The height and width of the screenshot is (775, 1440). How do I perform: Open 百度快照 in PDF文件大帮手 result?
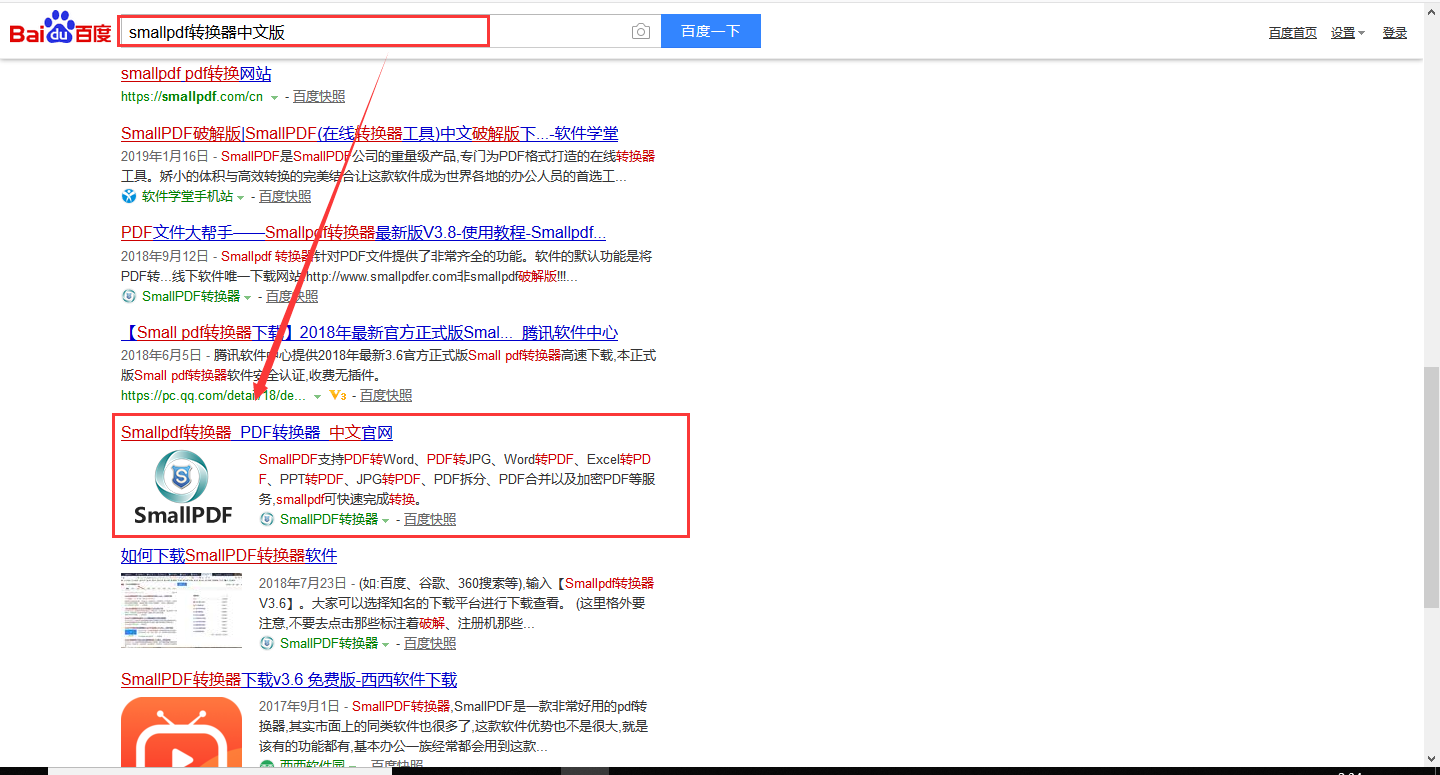pyautogui.click(x=292, y=297)
